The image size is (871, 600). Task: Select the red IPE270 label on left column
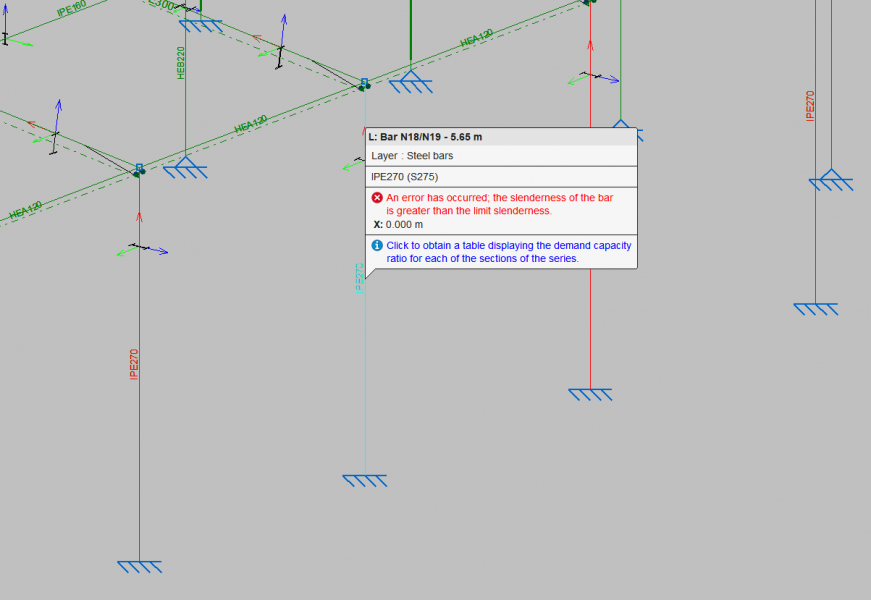click(x=134, y=364)
